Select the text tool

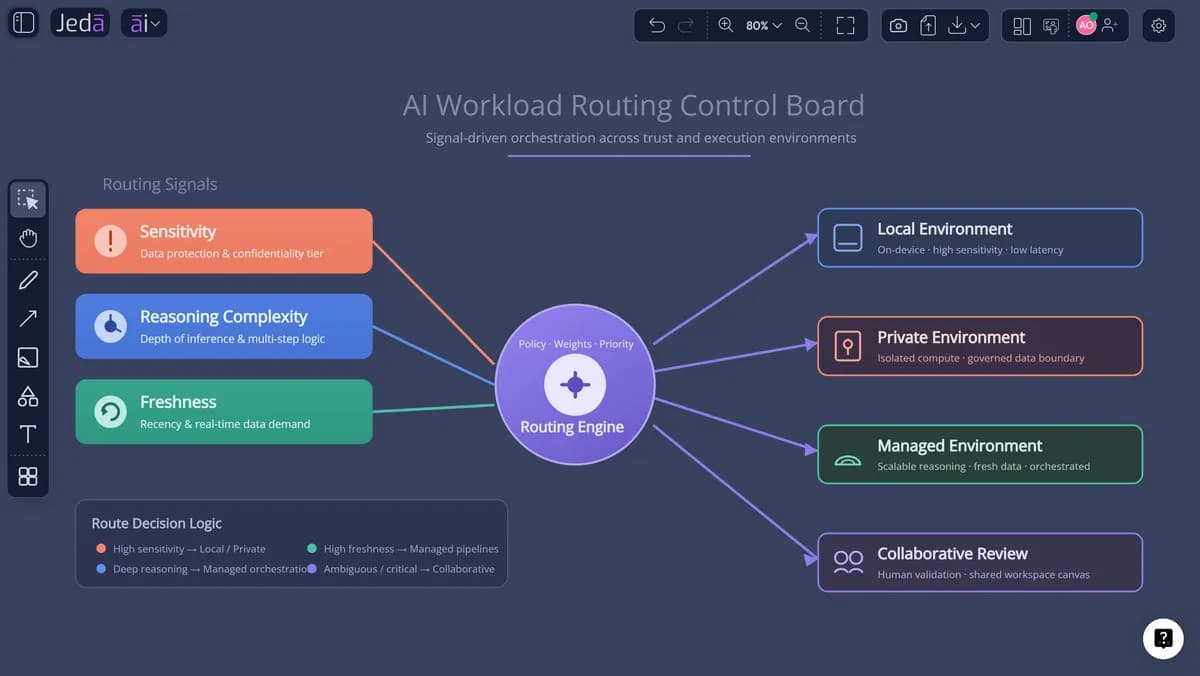[x=28, y=434]
